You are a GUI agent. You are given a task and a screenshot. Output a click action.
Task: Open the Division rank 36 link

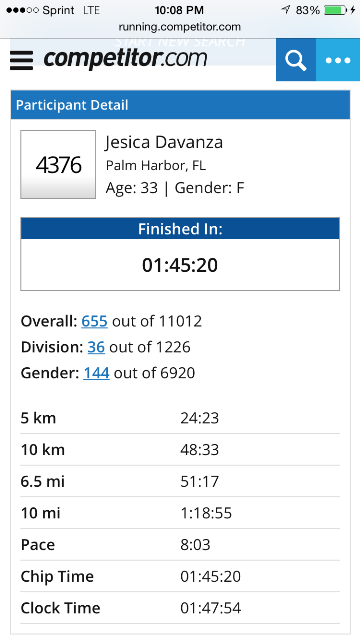click(x=96, y=347)
